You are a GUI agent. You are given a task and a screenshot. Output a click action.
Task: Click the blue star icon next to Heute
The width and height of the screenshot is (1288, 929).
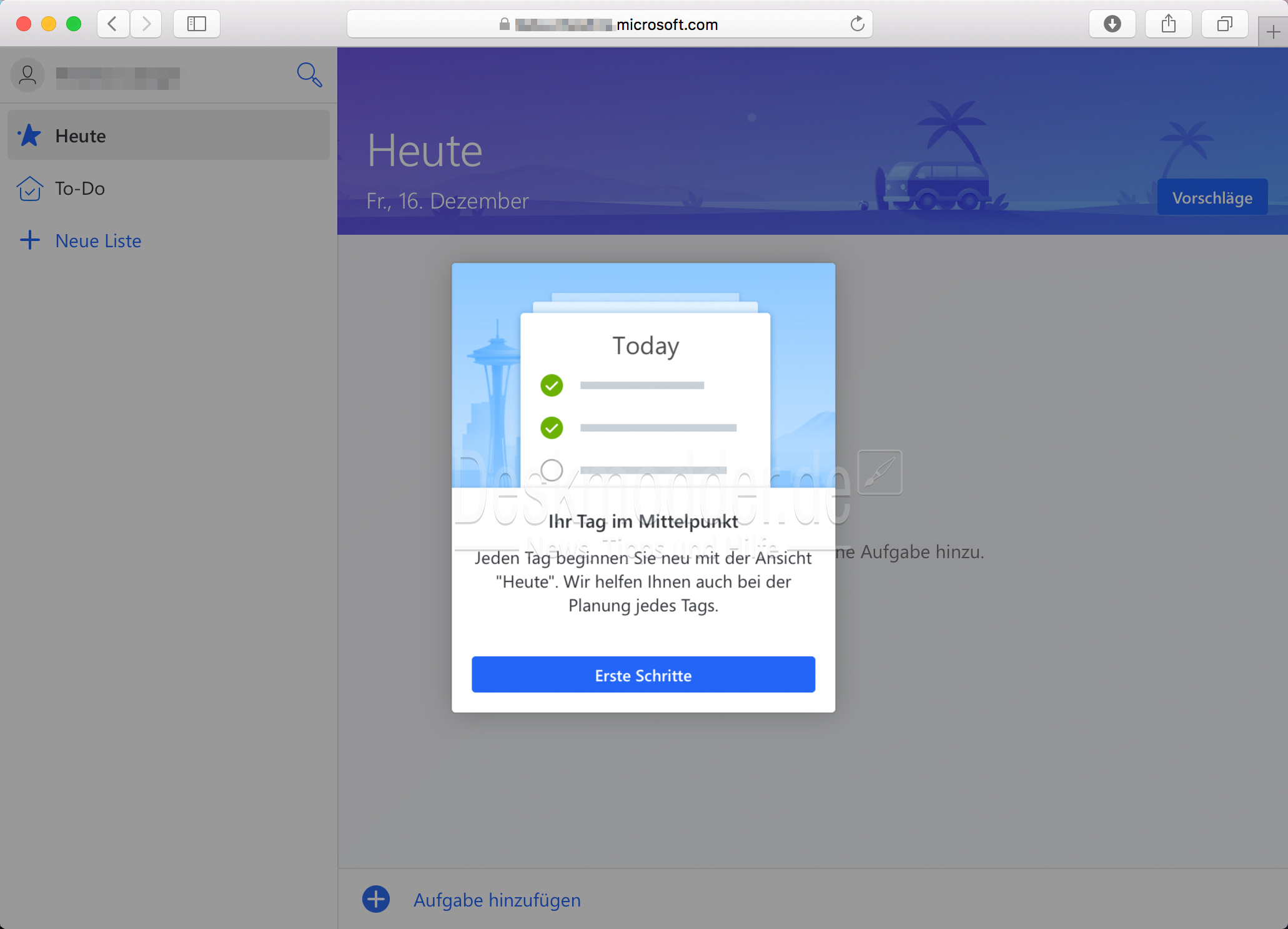[x=29, y=135]
